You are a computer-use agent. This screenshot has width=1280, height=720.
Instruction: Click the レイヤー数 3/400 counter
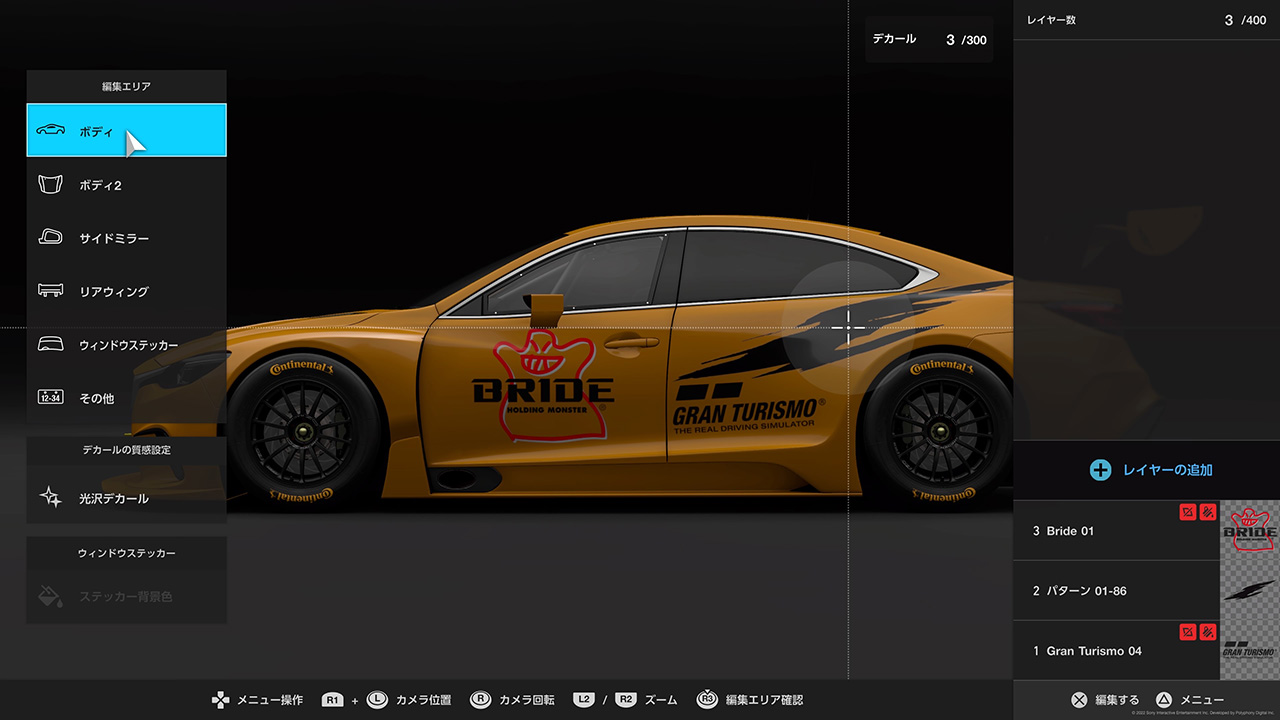(x=1146, y=20)
